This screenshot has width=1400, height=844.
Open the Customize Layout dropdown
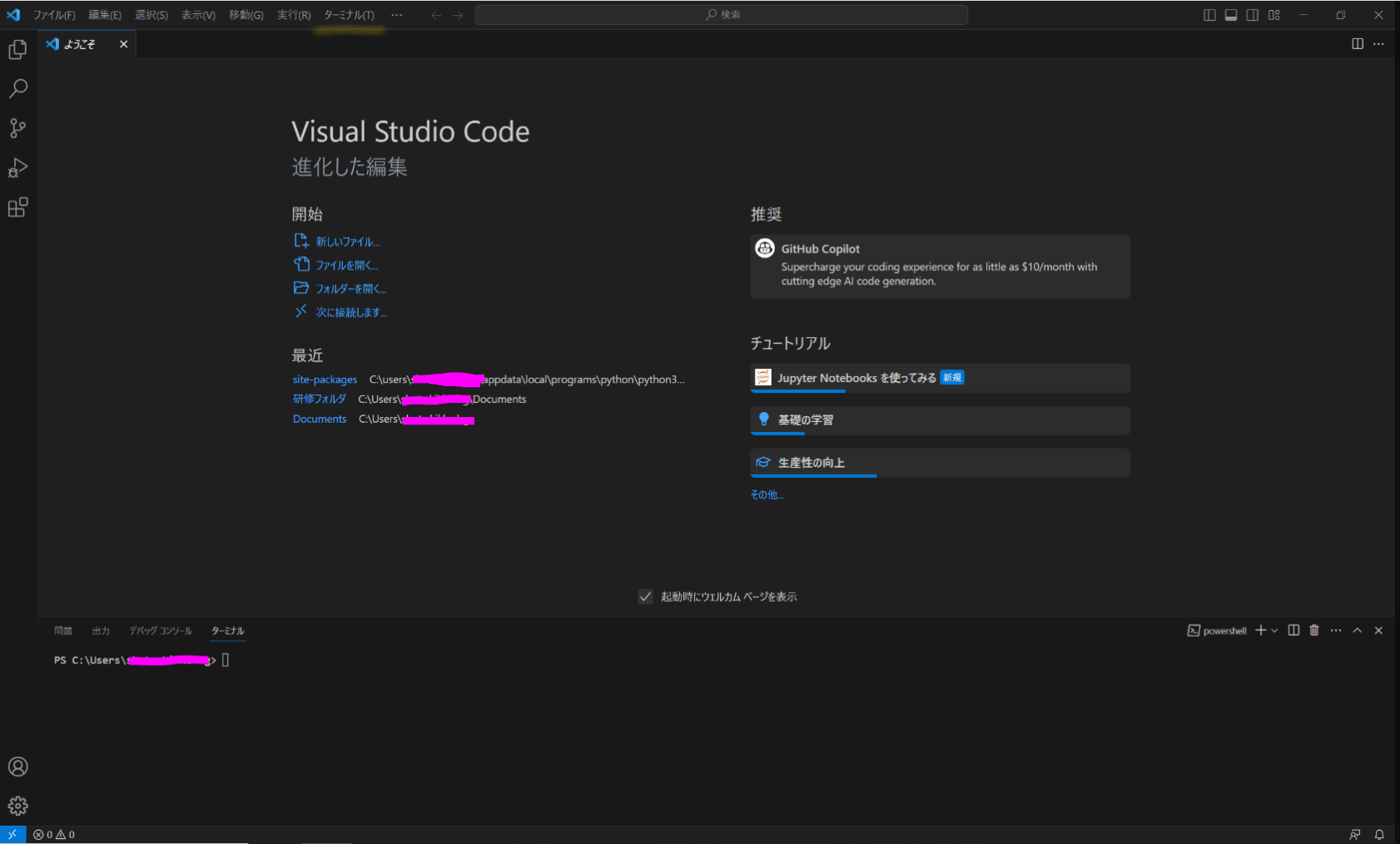[1273, 14]
